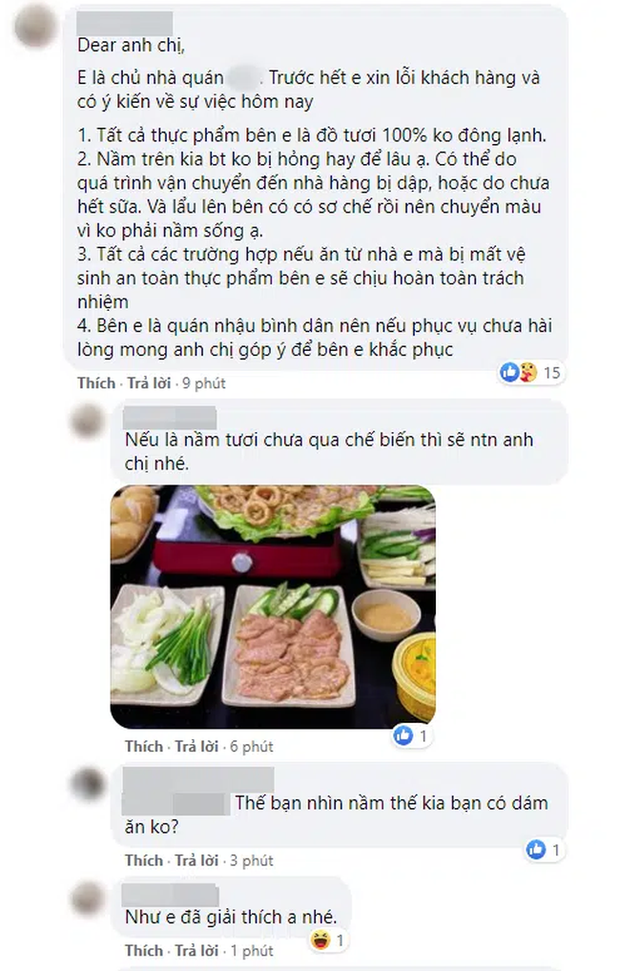
Task: Click the laughing reaction on the last comment
Action: pyautogui.click(x=321, y=941)
